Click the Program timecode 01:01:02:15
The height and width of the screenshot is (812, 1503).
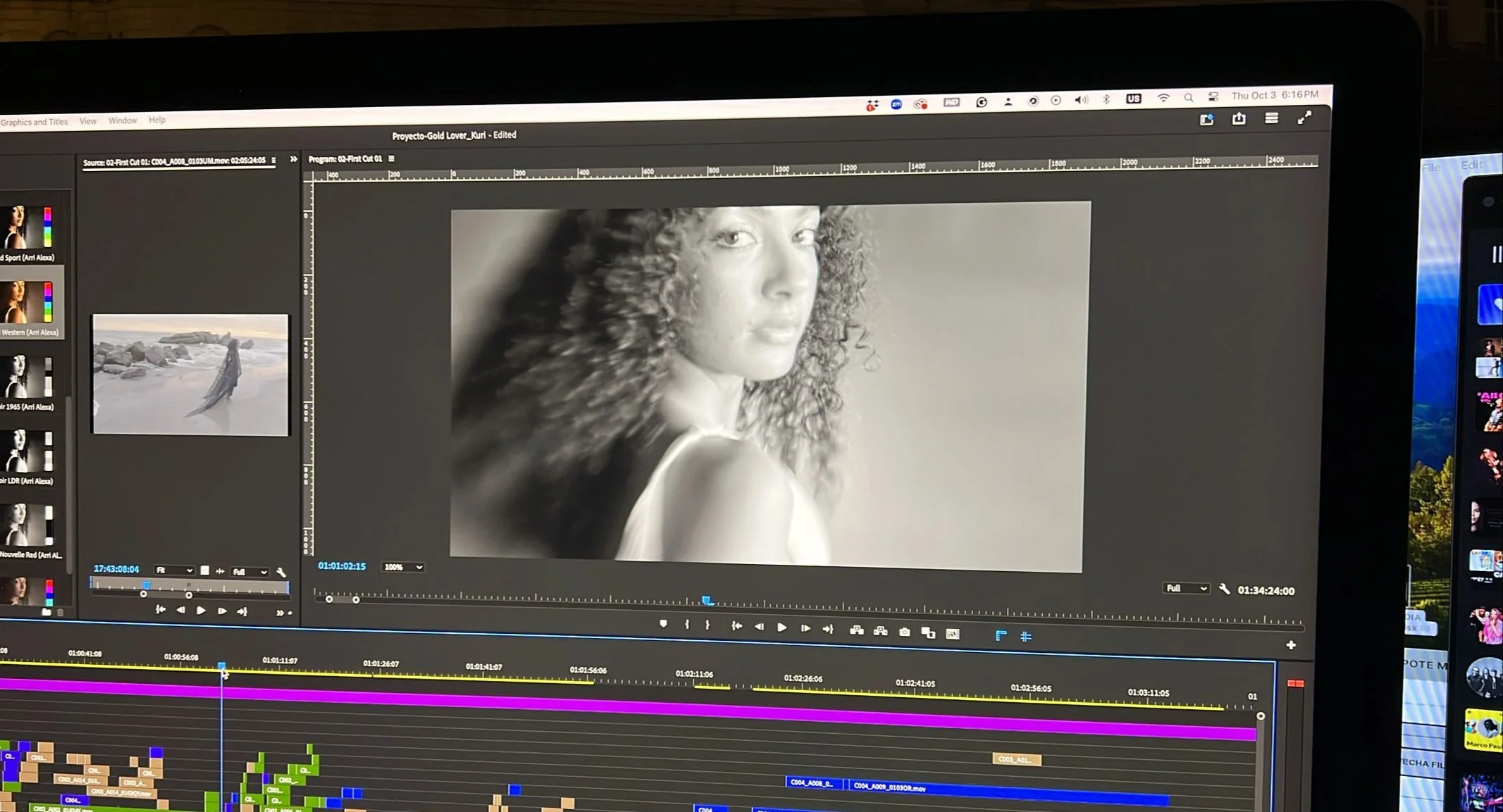pyautogui.click(x=342, y=566)
